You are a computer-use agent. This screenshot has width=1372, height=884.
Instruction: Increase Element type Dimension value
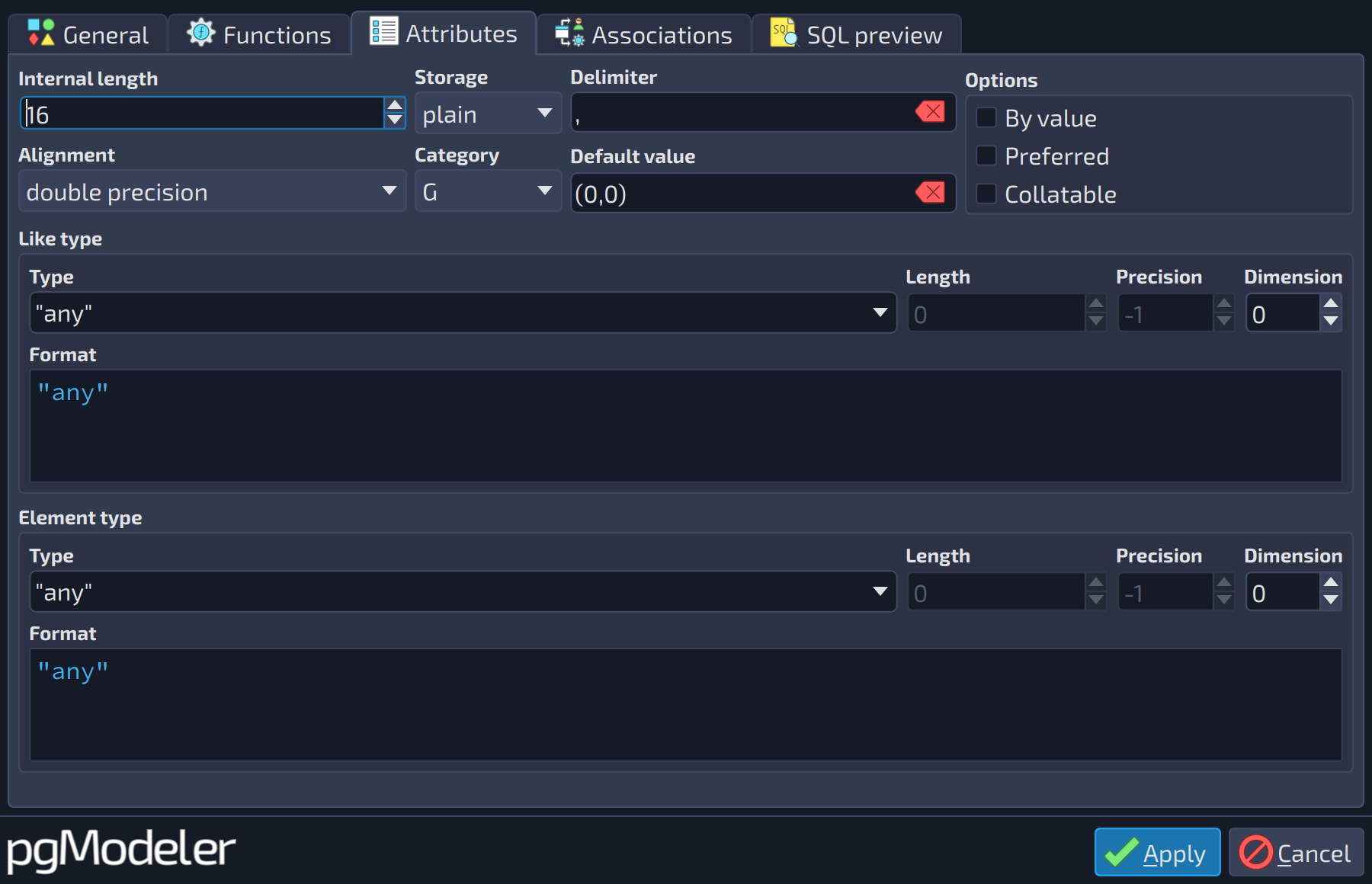tap(1331, 583)
